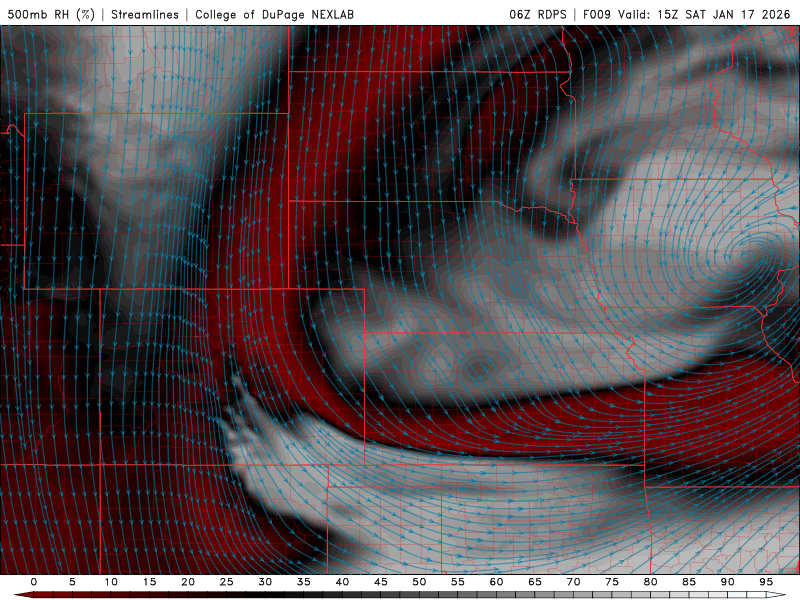Click the "95" label on the color scale
Screen dimensions: 800x600
pos(766,582)
